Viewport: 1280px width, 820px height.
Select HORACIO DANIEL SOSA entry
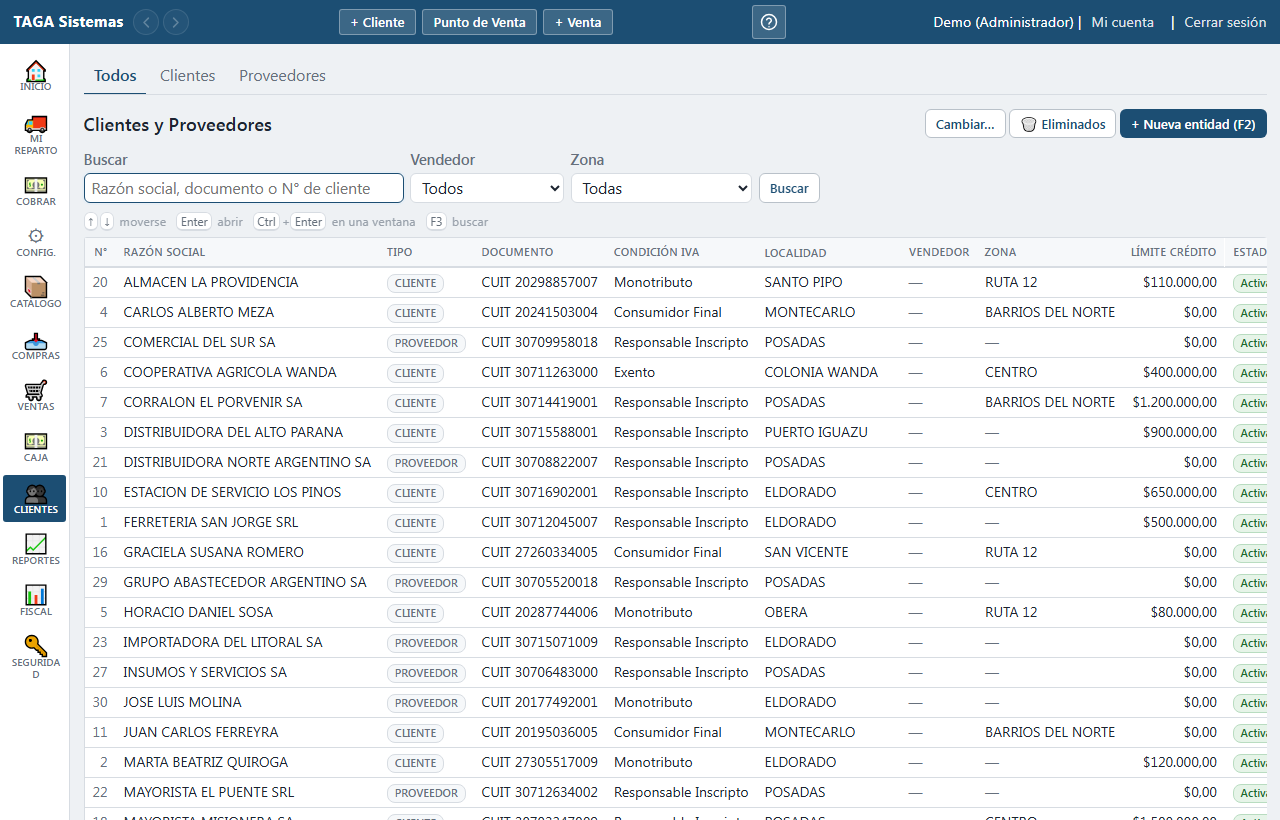point(675,612)
